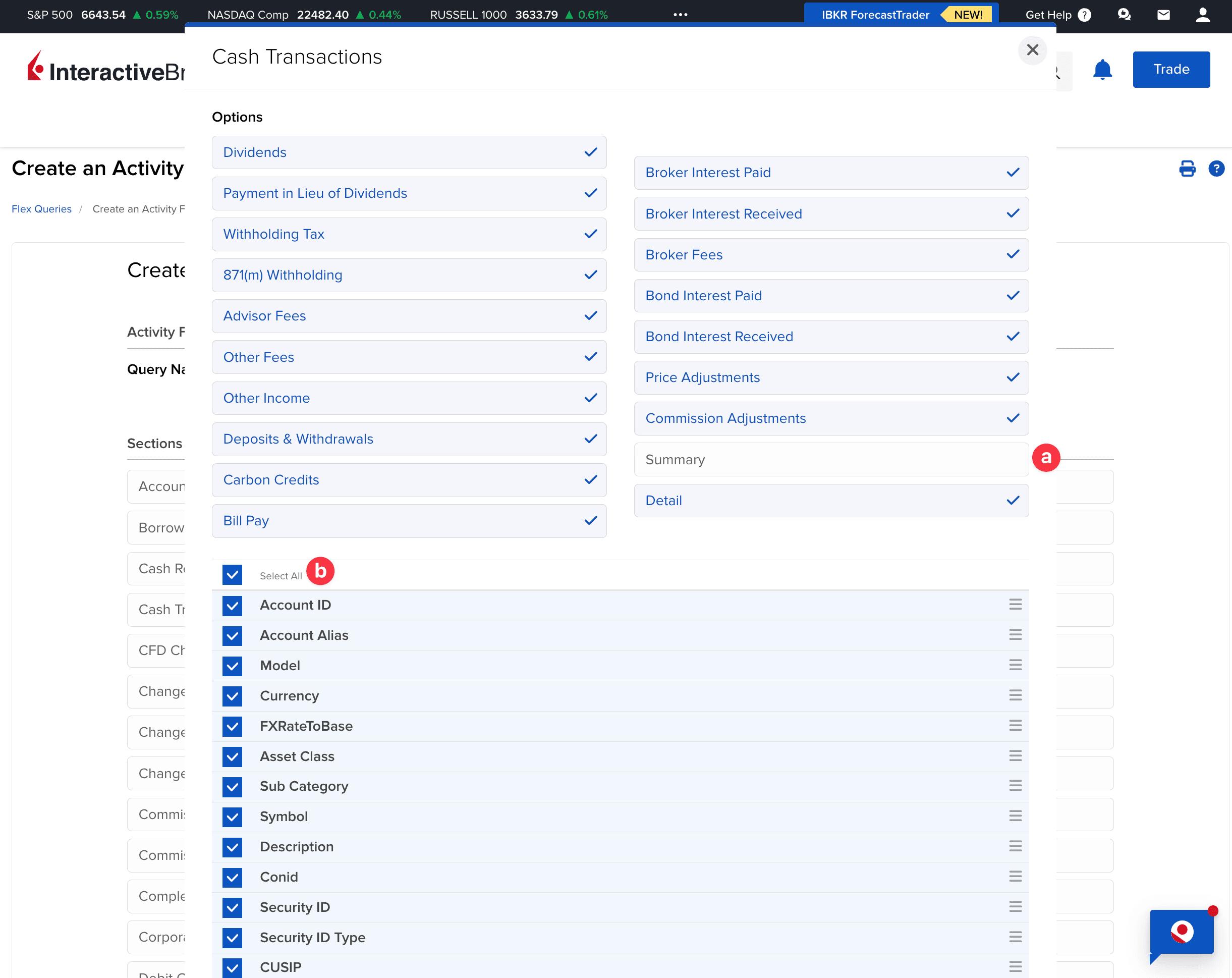Uncheck the Currency field checkbox
Image resolution: width=1232 pixels, height=978 pixels.
[233, 696]
